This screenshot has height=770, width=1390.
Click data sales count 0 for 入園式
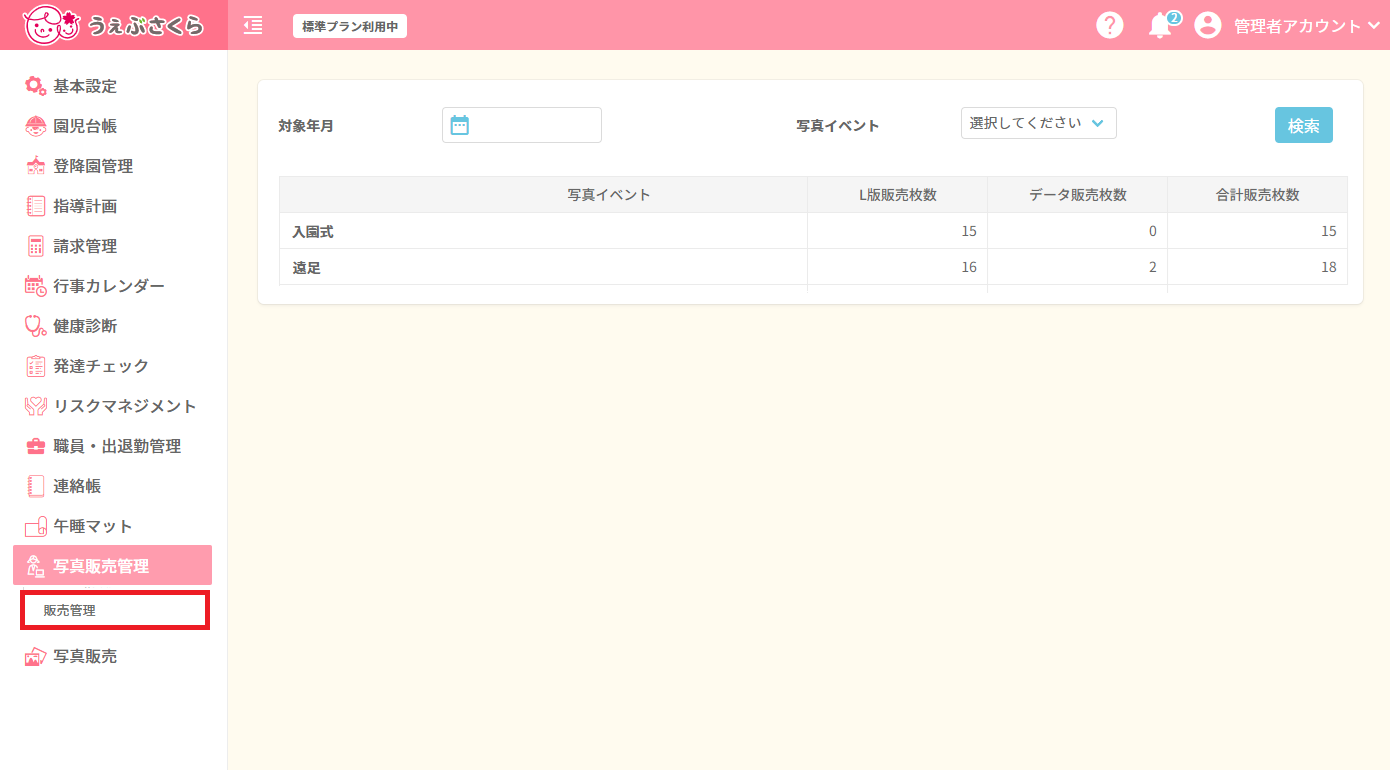click(1152, 231)
